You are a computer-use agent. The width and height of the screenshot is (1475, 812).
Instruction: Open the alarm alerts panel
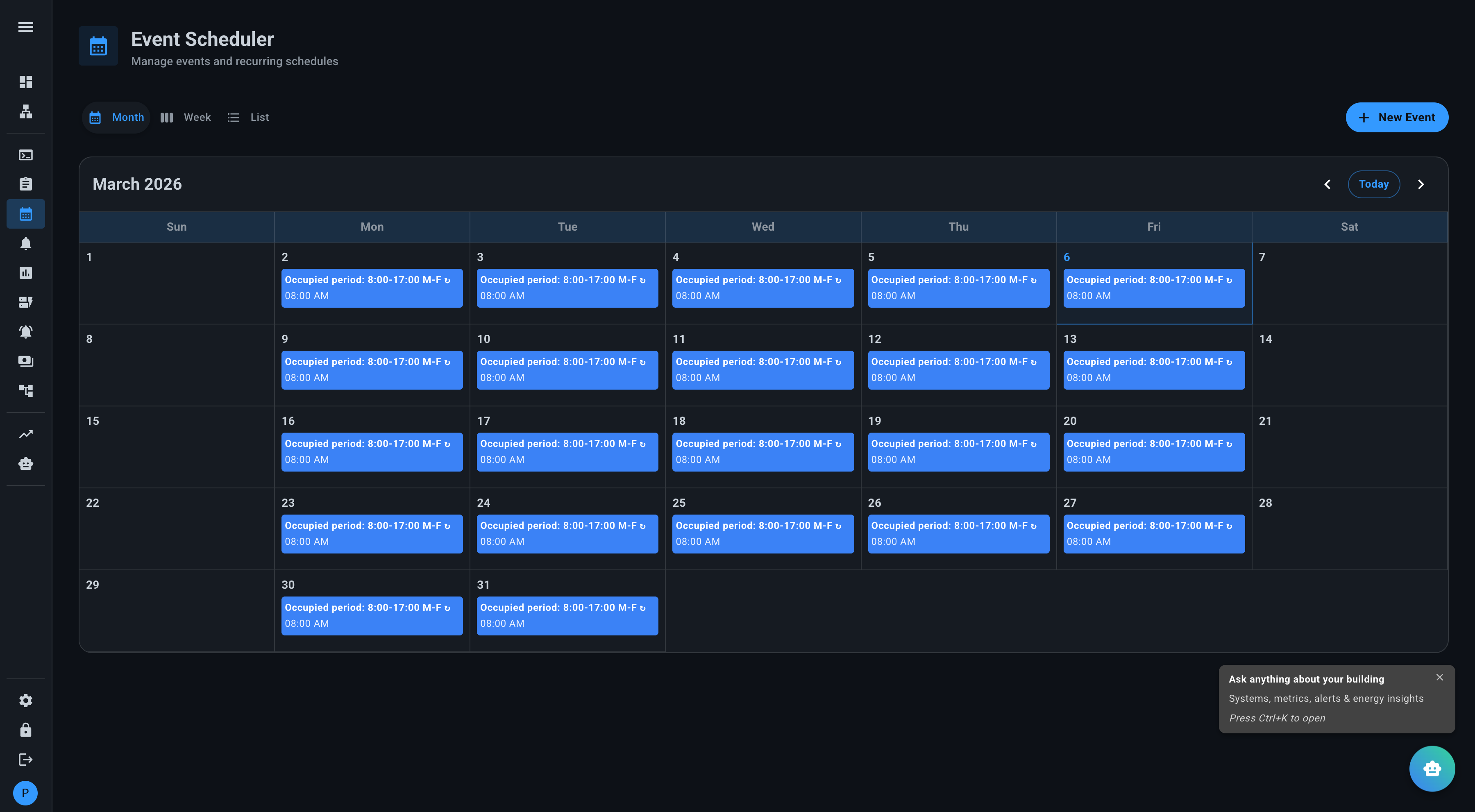(x=25, y=331)
